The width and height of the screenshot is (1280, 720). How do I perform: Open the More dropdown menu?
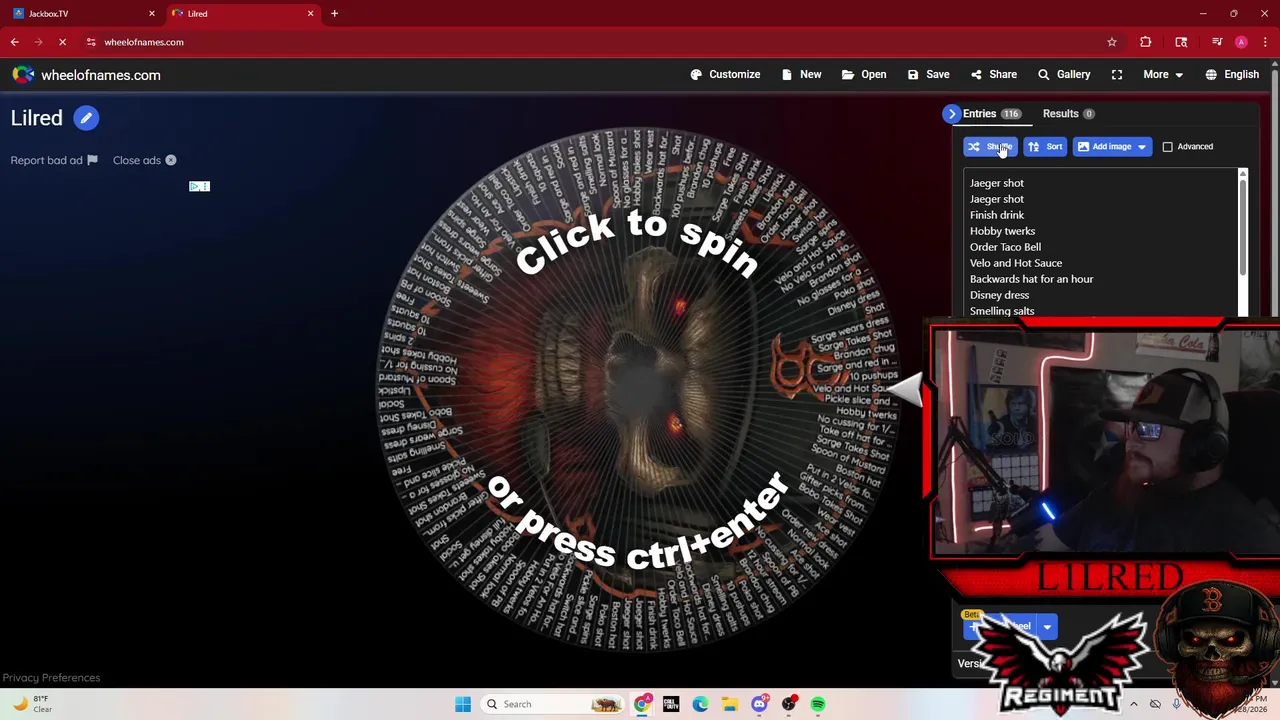coord(1163,74)
